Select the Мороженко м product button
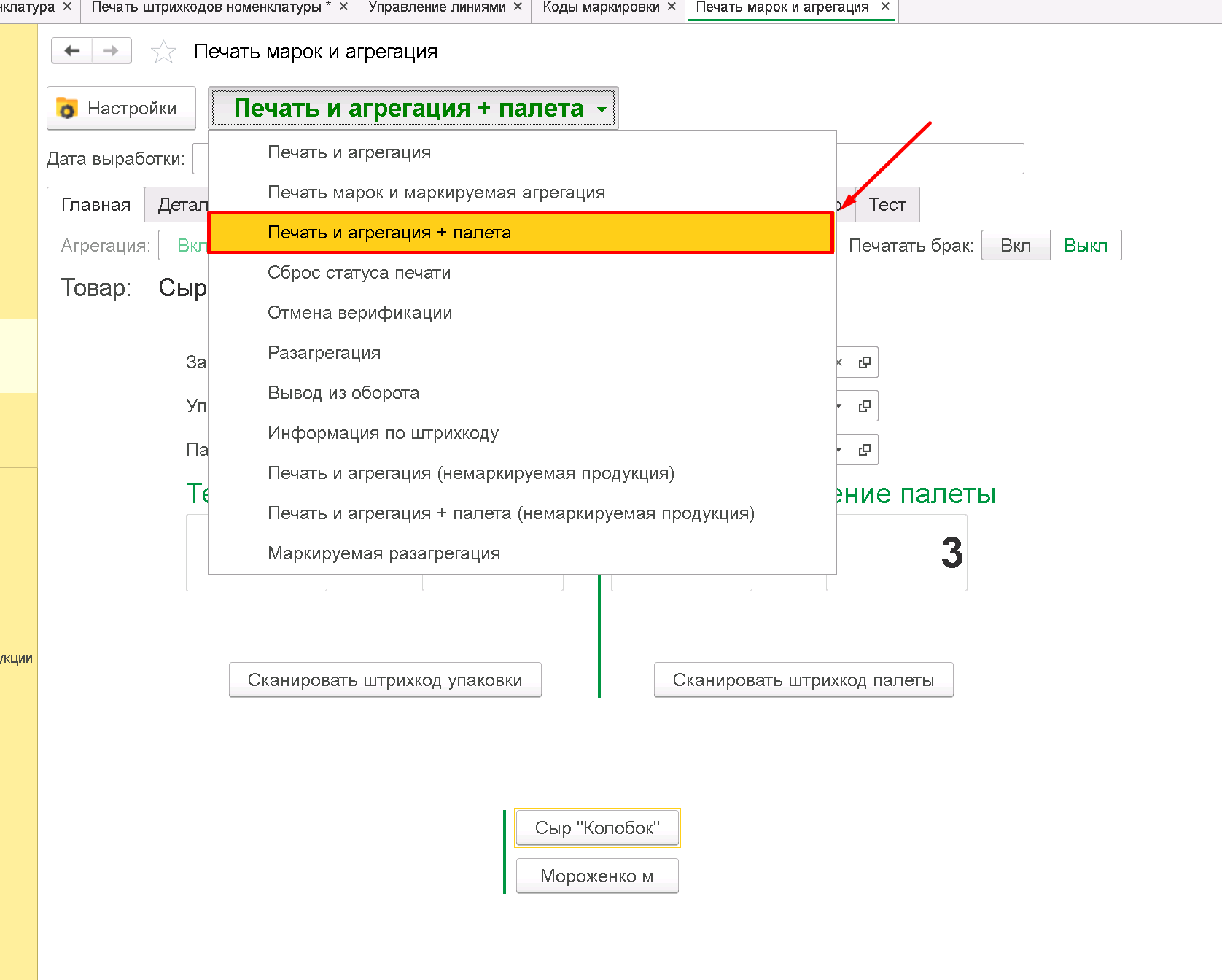Screen dimensions: 1222x980 tap(597, 876)
